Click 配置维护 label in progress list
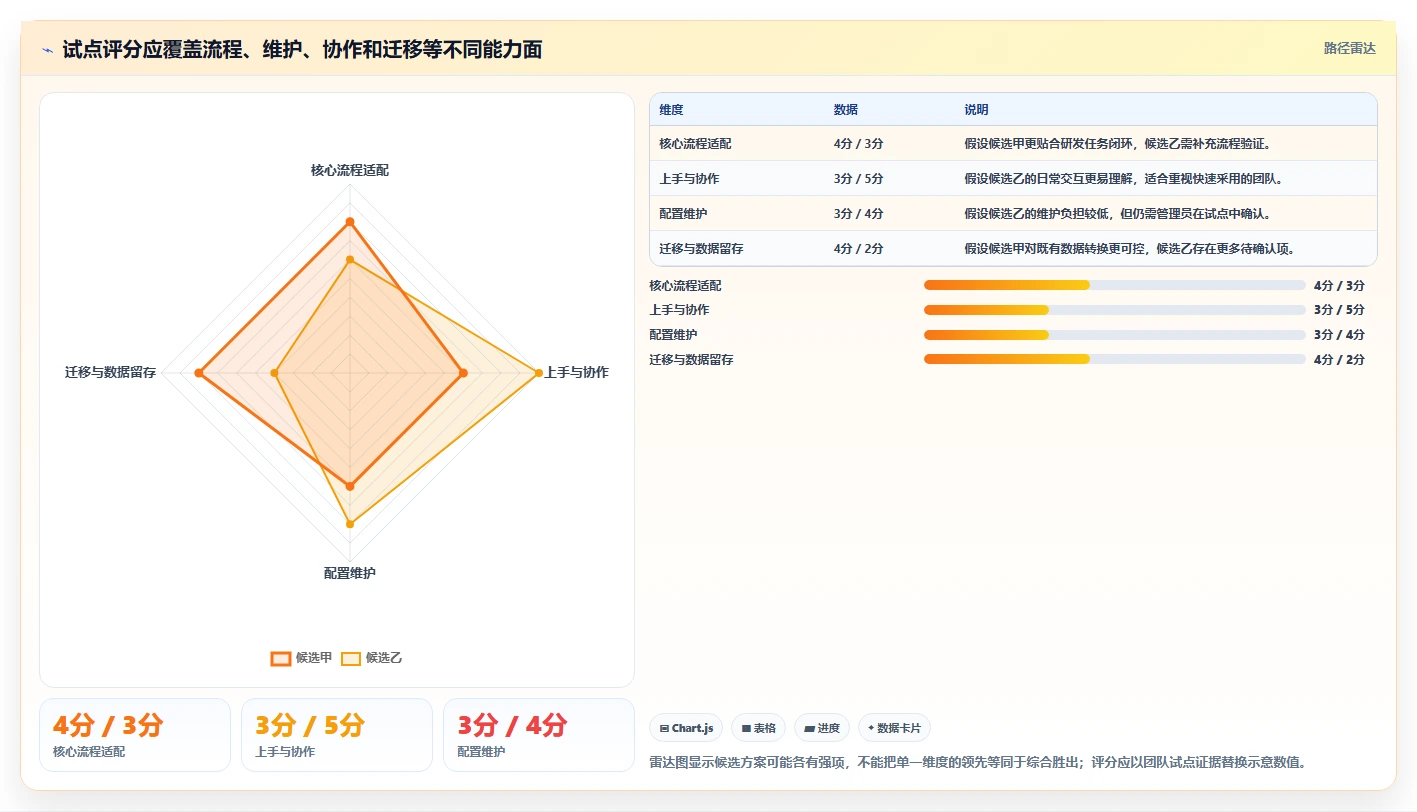This screenshot has height=812, width=1417. 673,335
